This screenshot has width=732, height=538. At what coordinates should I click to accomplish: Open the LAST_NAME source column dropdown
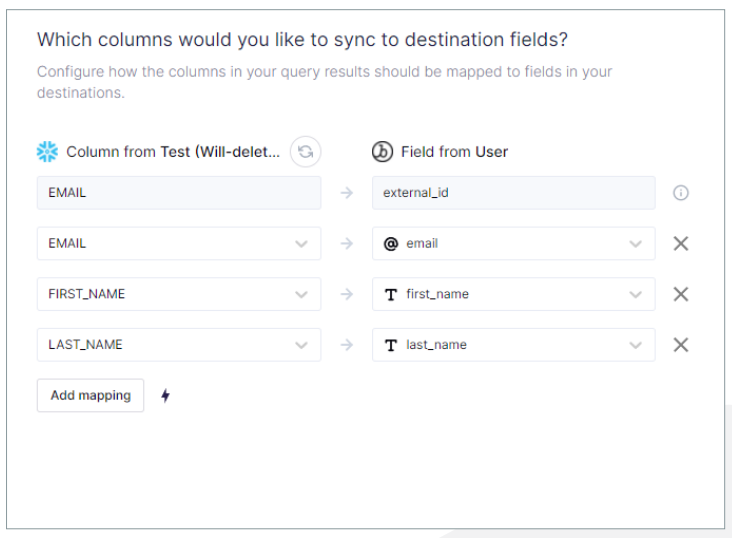click(179, 345)
